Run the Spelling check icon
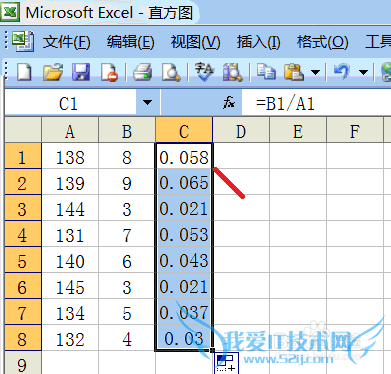 tap(204, 72)
